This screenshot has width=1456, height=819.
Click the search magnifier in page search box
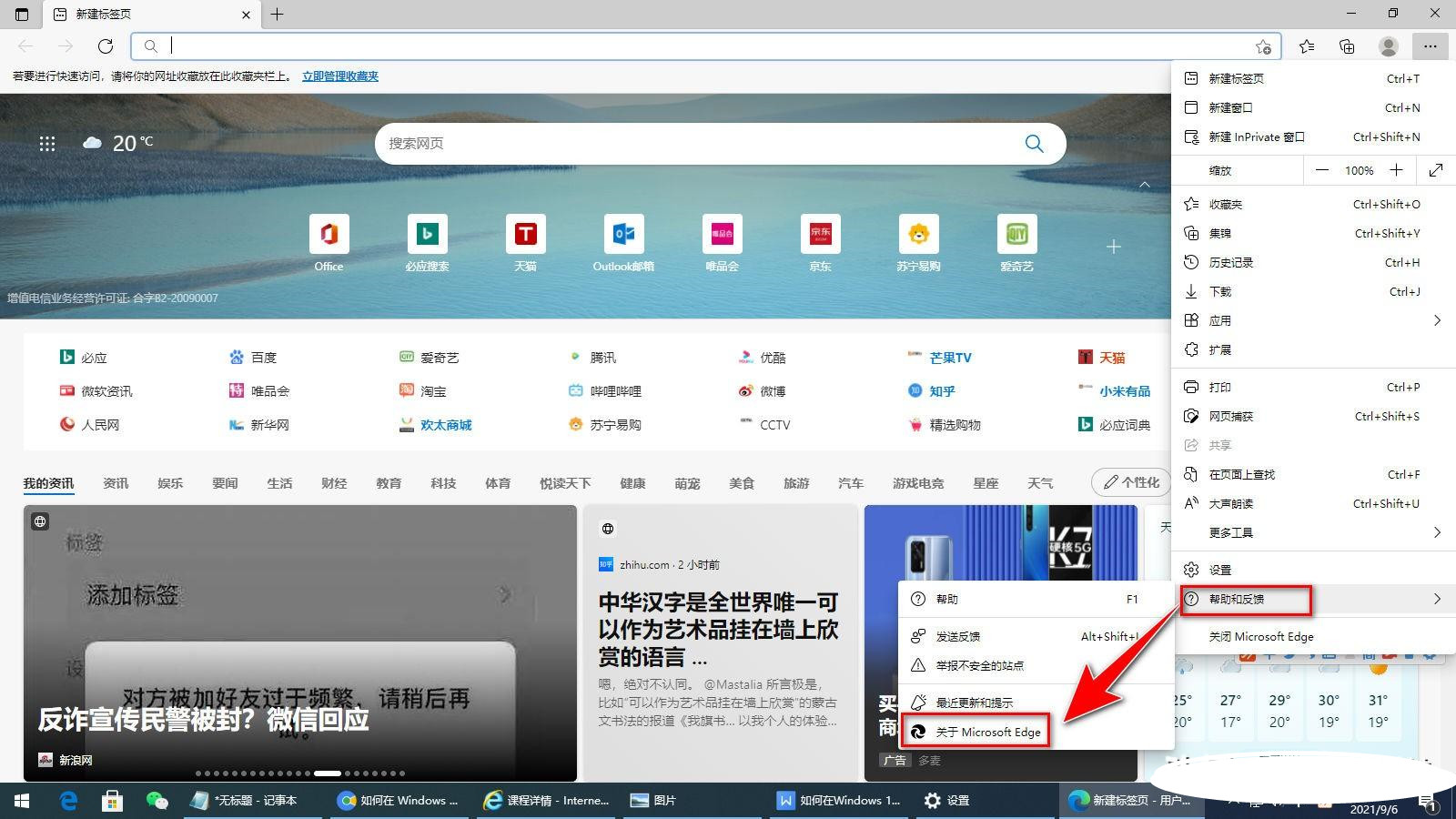(1034, 143)
